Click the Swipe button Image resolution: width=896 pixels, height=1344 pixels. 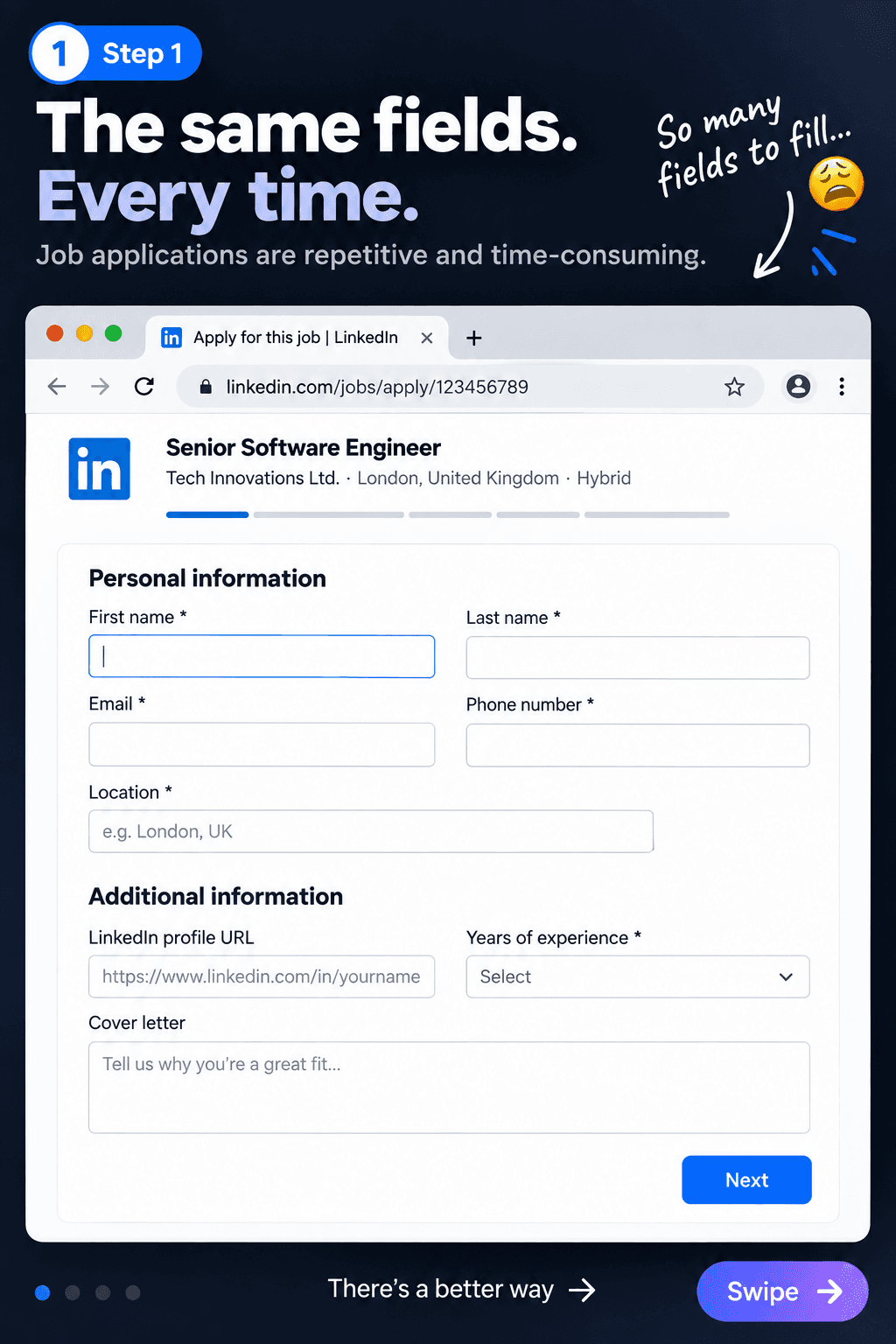pyautogui.click(x=782, y=1291)
